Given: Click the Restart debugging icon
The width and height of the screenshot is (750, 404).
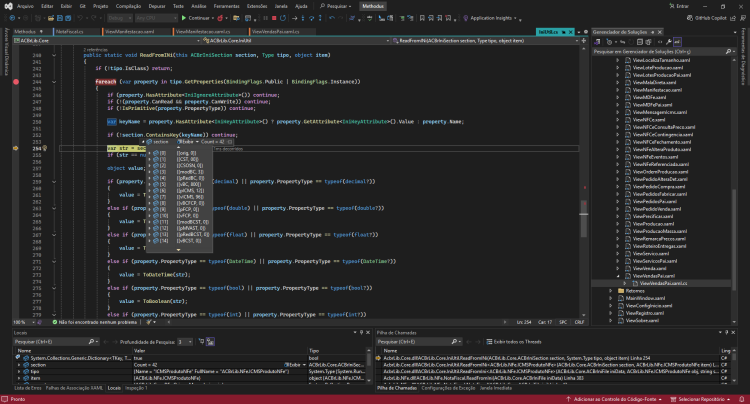Looking at the screenshot, I should point(283,18).
